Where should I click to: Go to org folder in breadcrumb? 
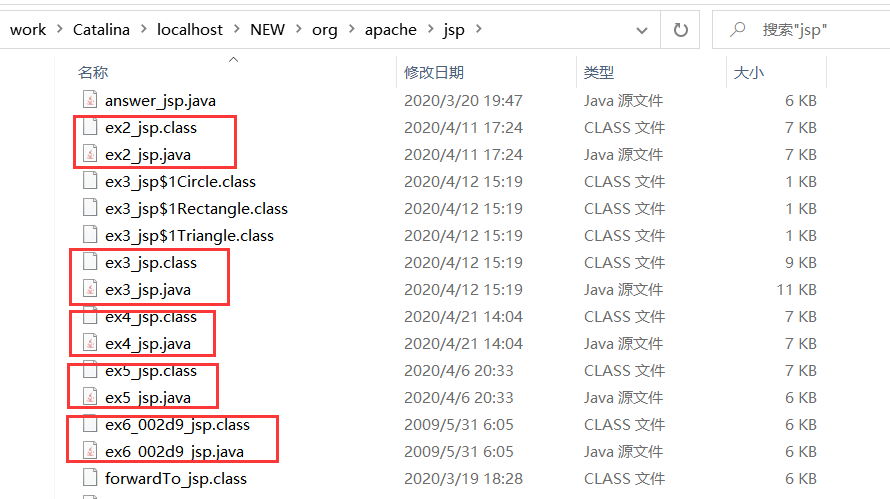[325, 30]
